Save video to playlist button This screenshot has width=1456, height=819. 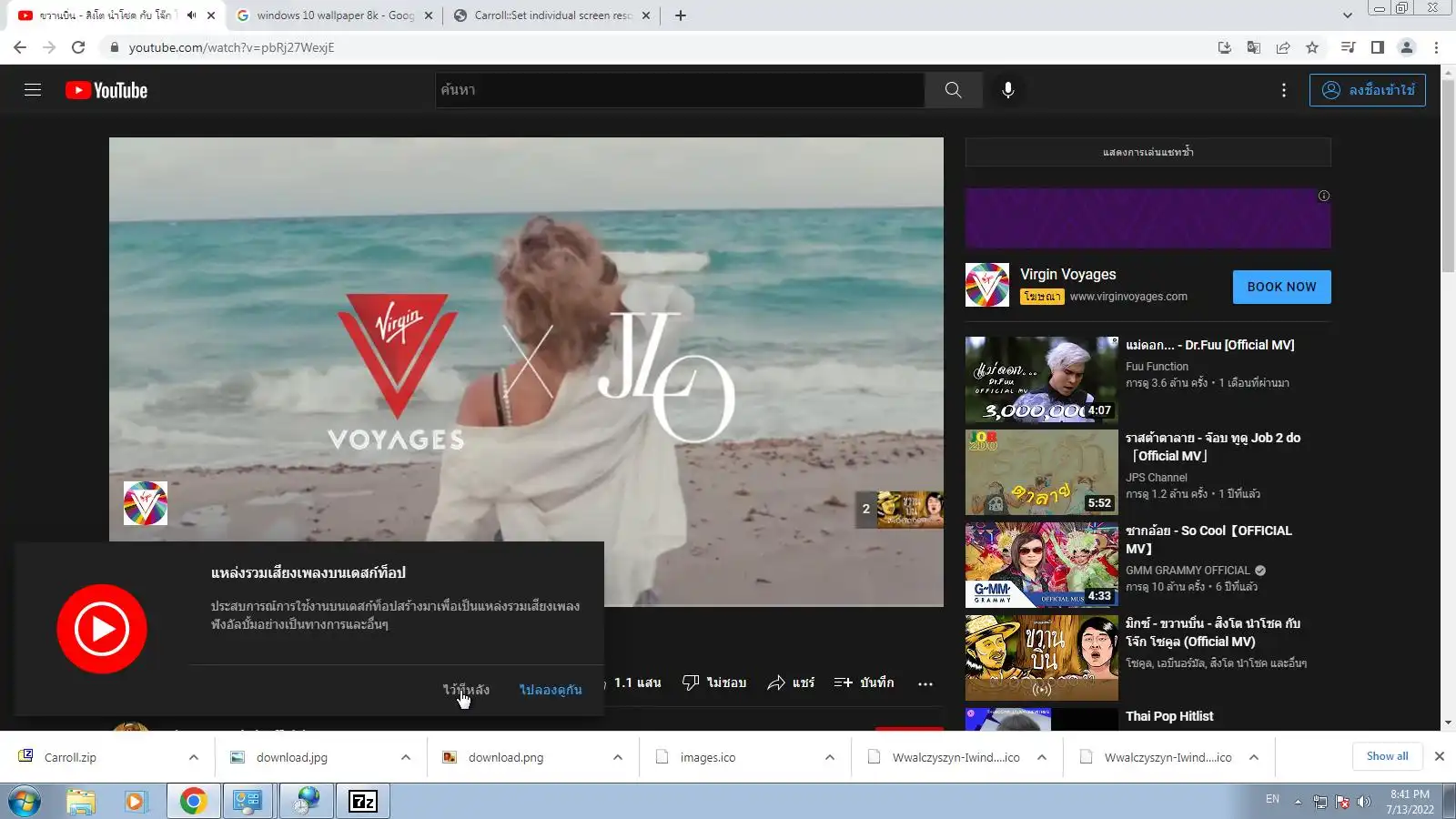pyautogui.click(x=864, y=682)
